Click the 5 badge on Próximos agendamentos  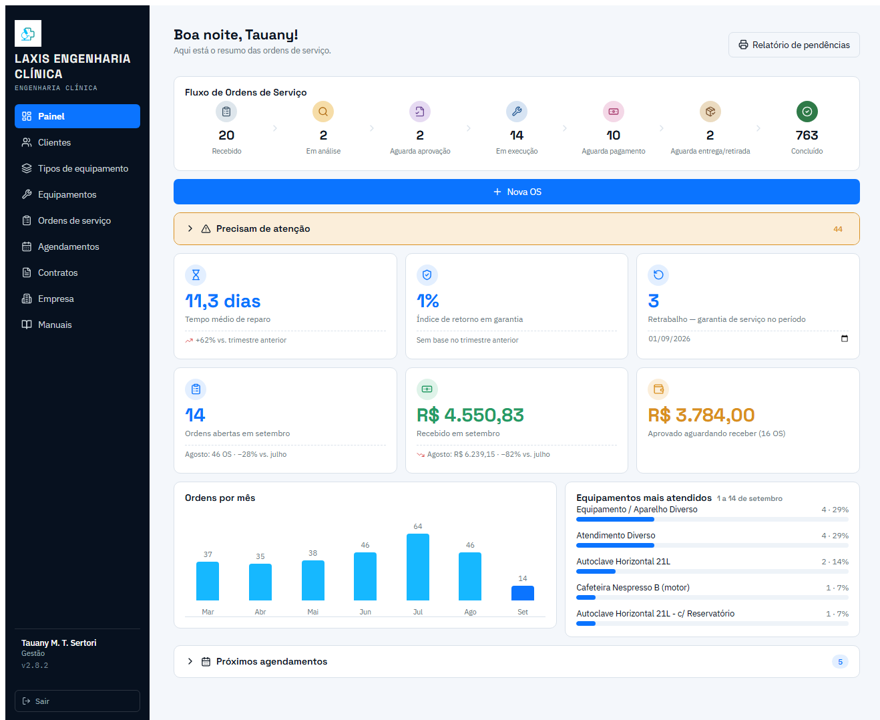pos(840,662)
